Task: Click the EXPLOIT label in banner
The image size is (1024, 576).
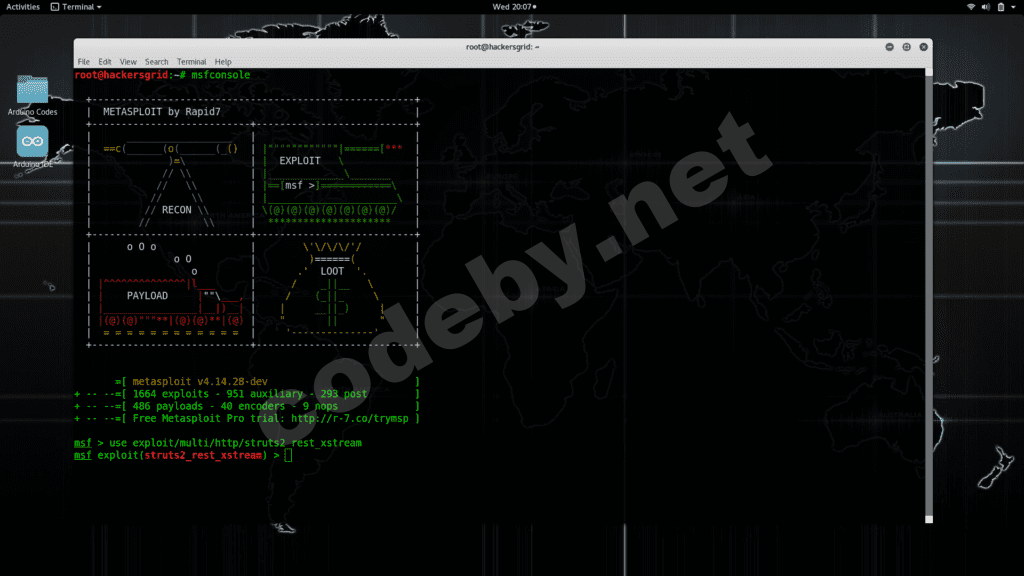Action: pyautogui.click(x=300, y=161)
